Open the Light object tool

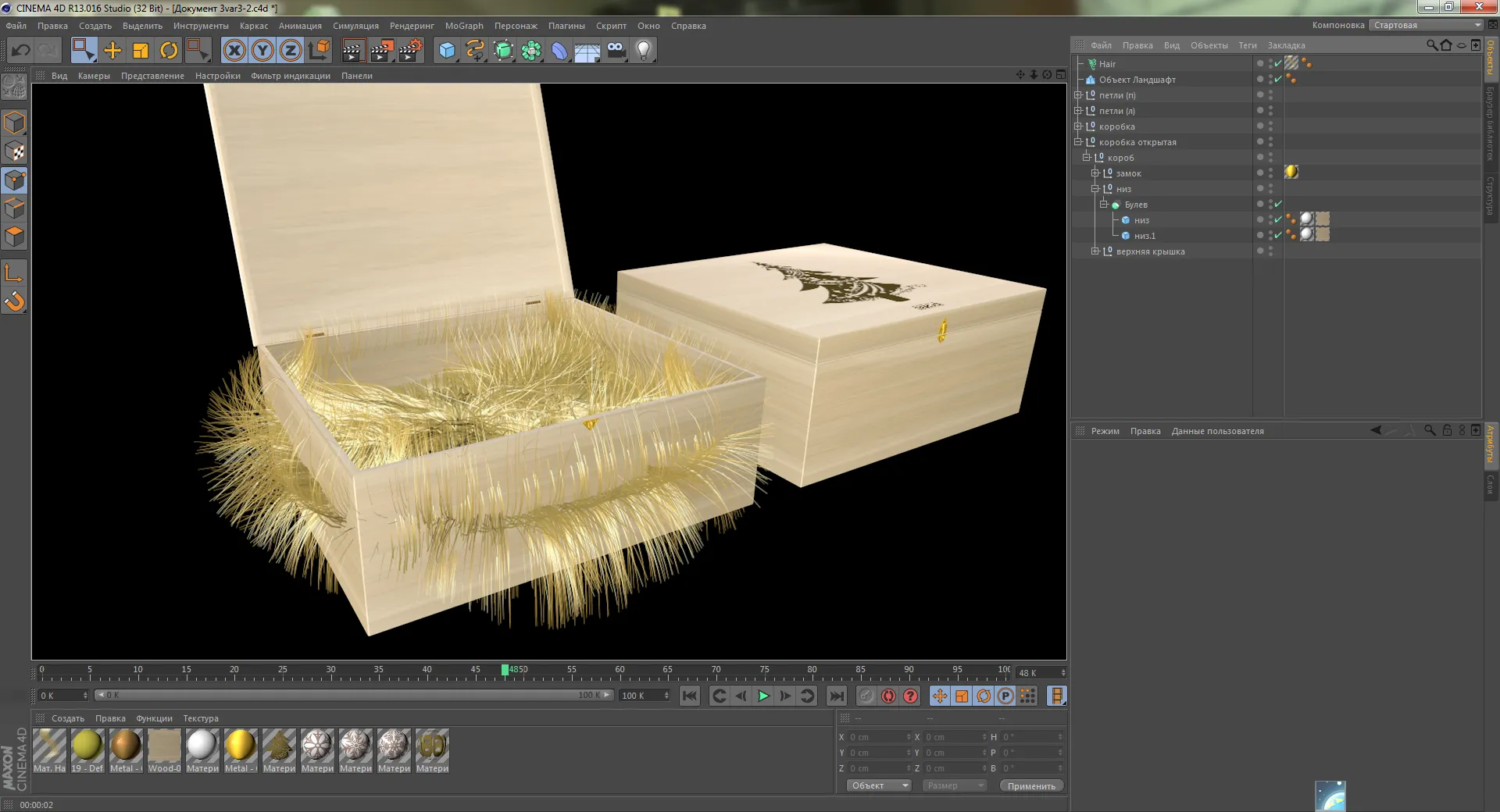coord(643,51)
